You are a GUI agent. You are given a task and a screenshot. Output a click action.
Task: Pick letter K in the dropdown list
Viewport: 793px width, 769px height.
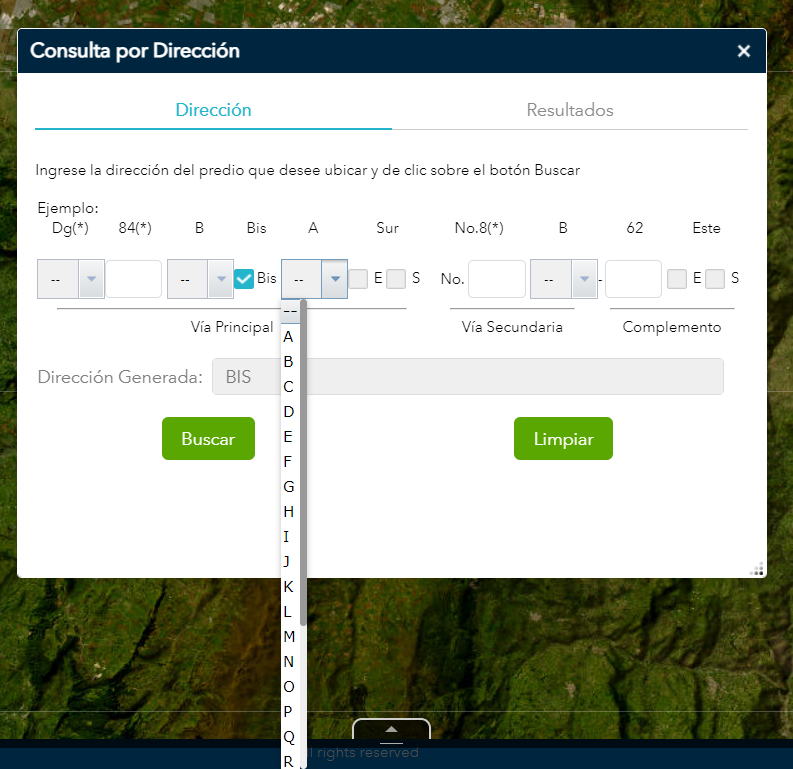289,586
